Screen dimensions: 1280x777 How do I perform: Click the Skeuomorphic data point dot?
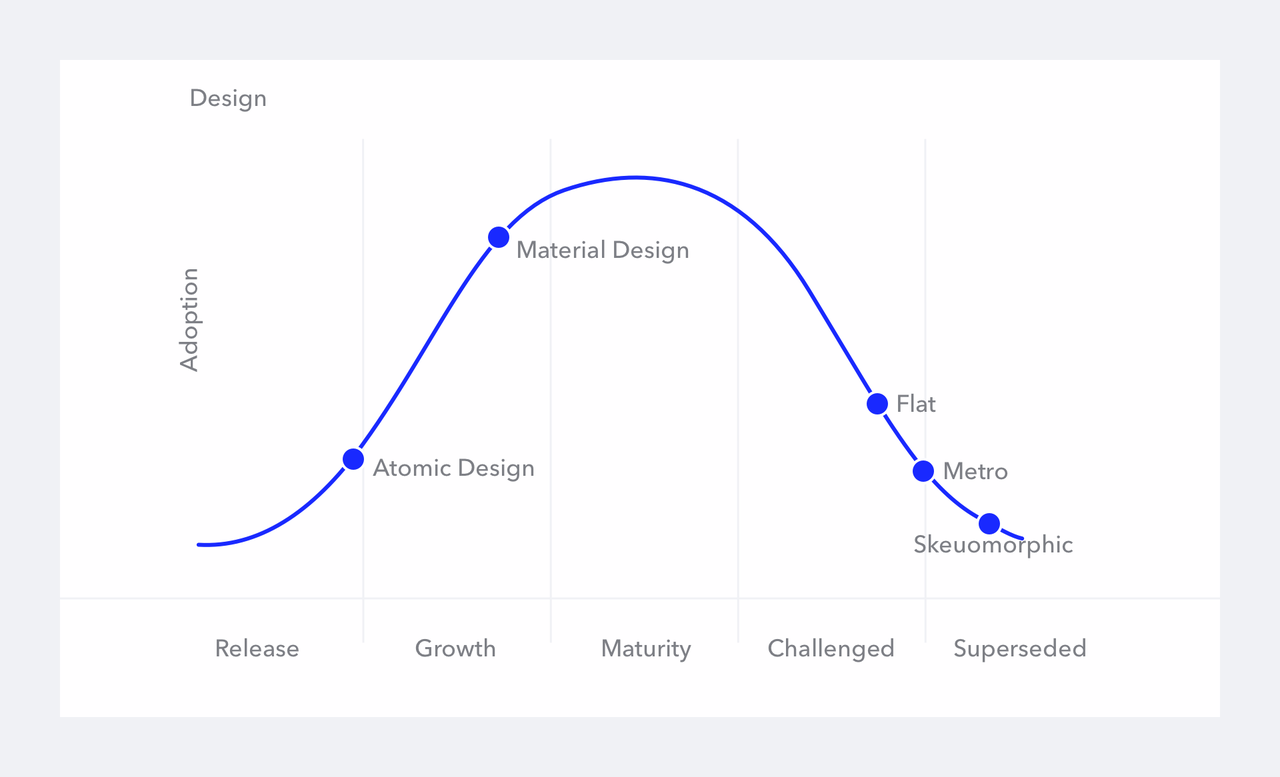[989, 523]
